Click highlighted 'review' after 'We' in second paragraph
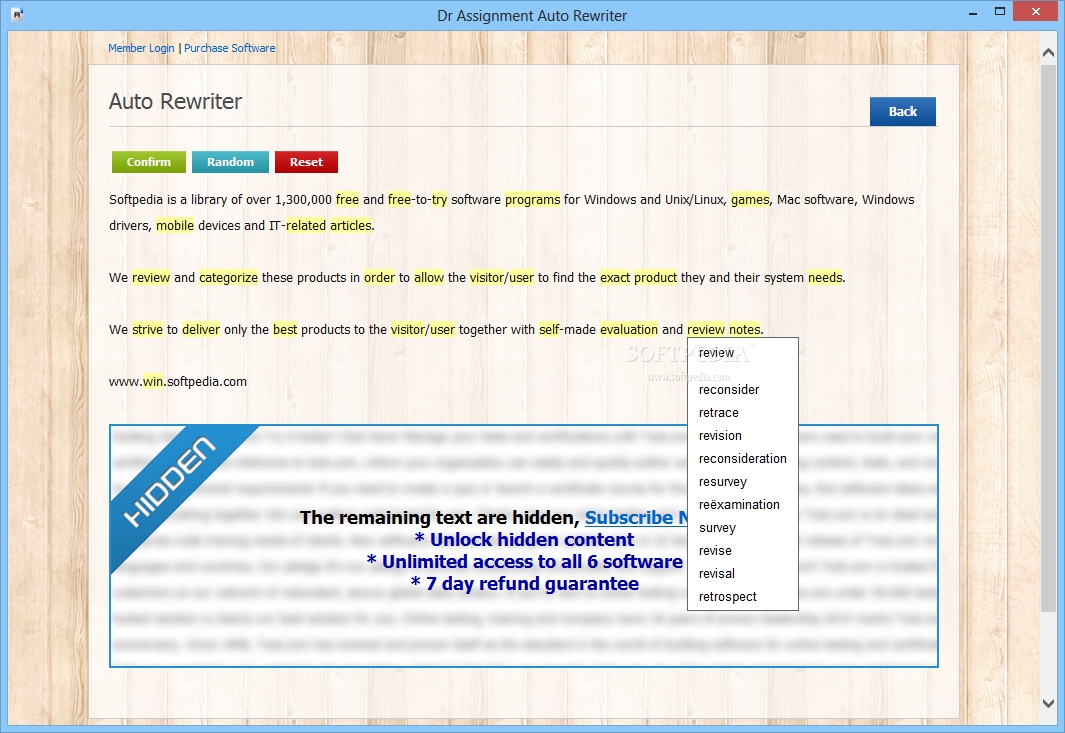 coord(151,278)
